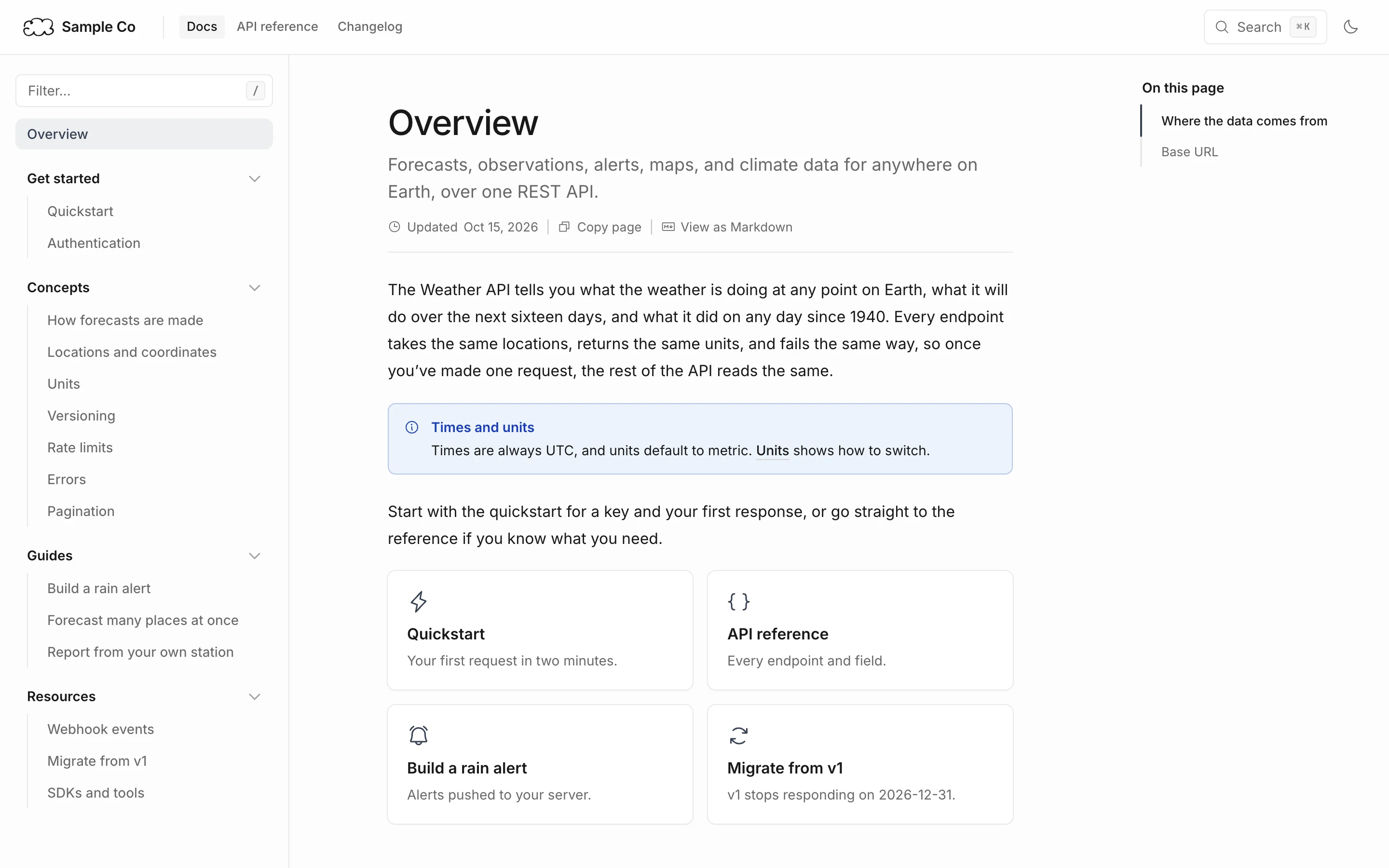Click the Filter input field
1389x868 pixels.
(144, 91)
